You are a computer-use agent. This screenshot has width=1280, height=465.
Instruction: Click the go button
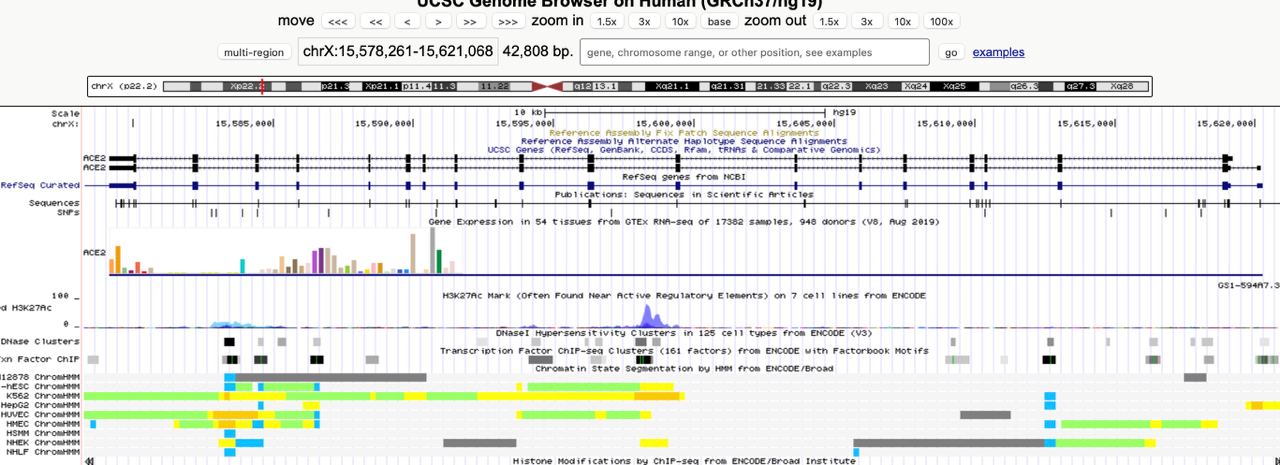pos(950,52)
